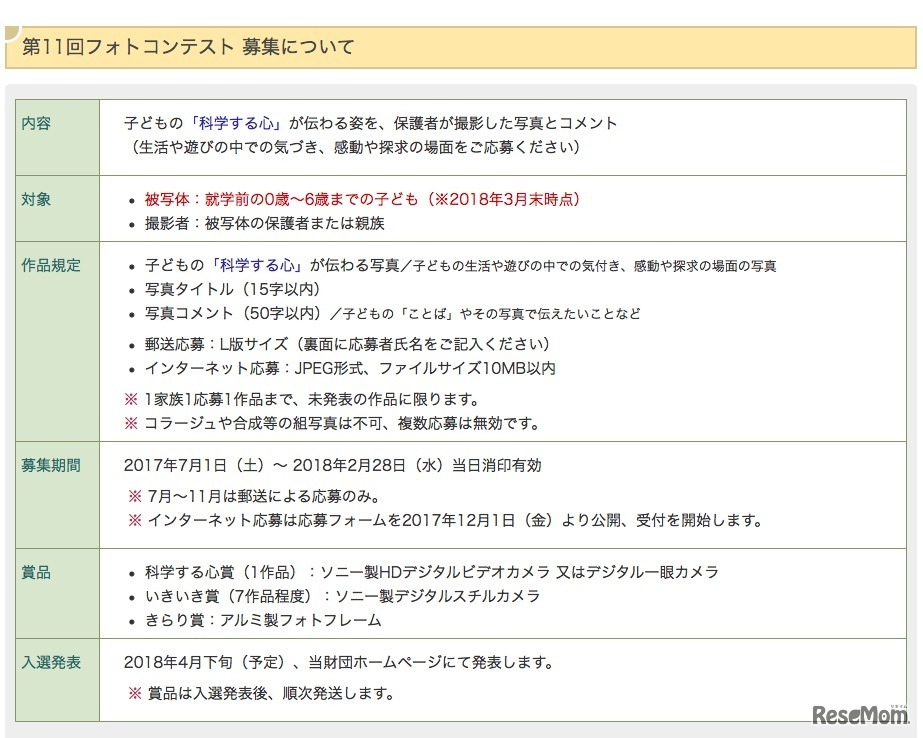Select the heading 第11回フォトコンテスト 募集について
This screenshot has height=738, width=923.
(x=188, y=46)
